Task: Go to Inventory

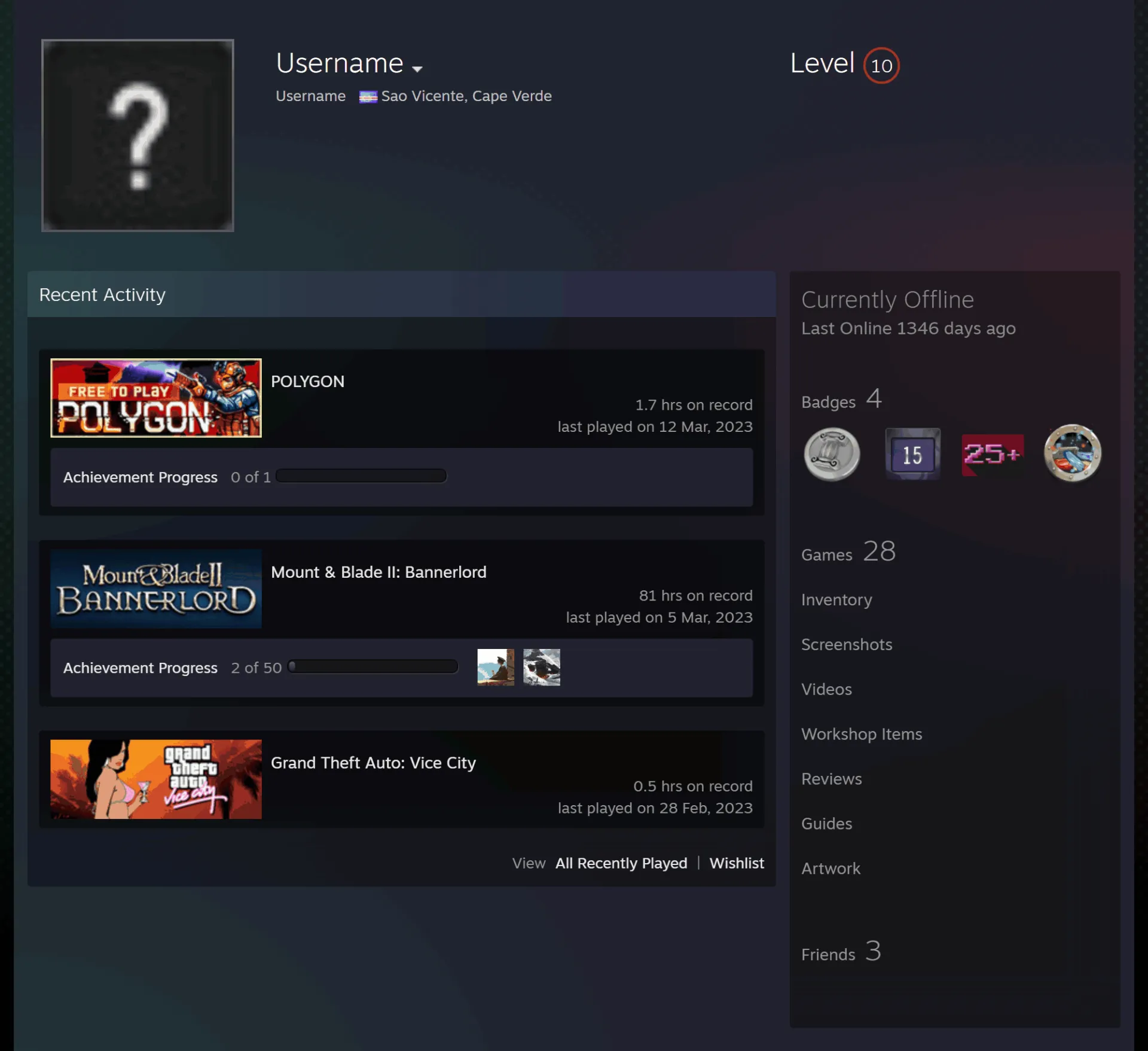Action: [x=836, y=600]
